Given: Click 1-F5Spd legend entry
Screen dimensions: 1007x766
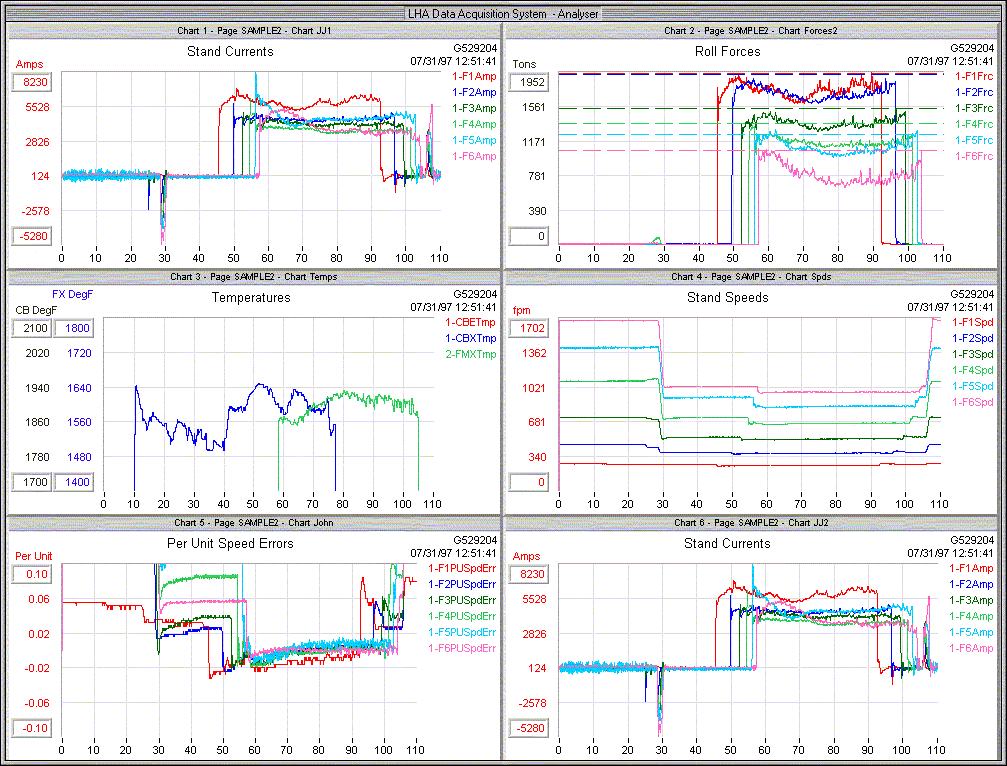Looking at the screenshot, I should 972,386.
